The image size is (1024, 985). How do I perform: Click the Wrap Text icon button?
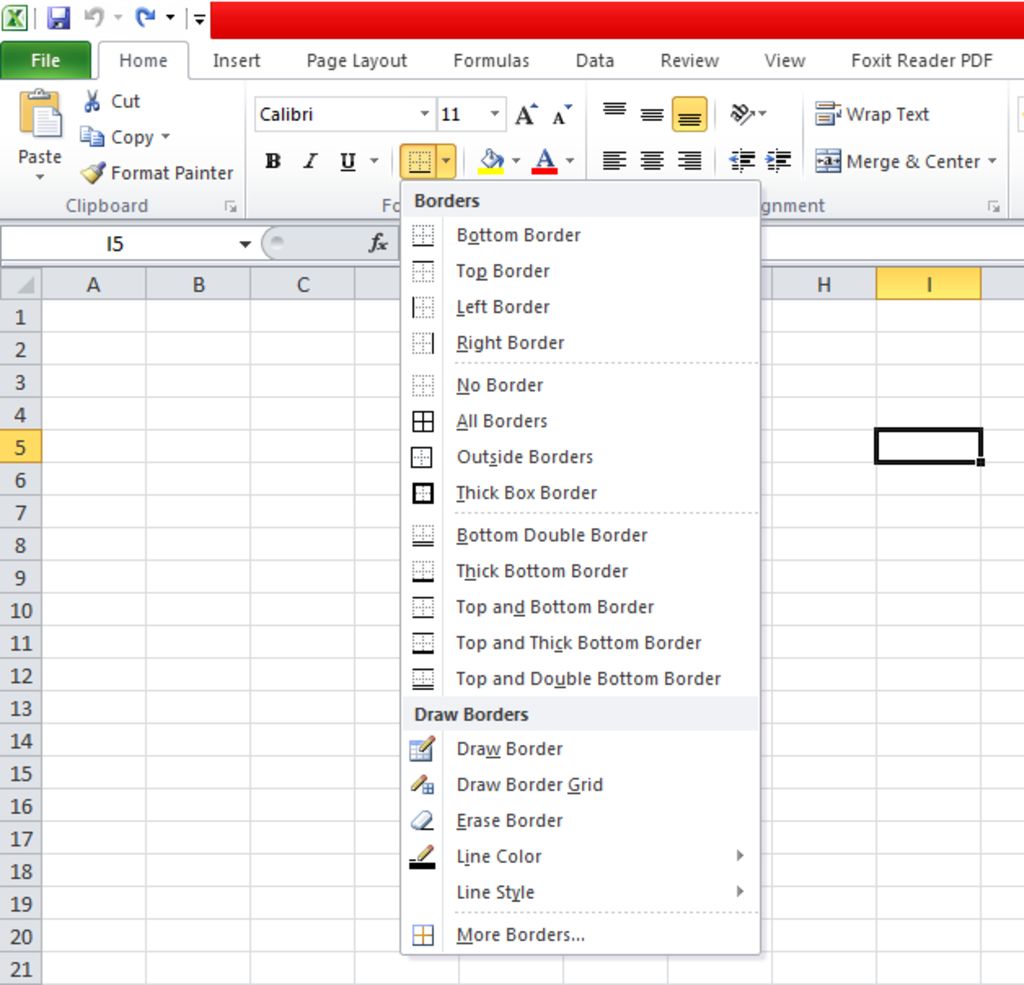872,114
